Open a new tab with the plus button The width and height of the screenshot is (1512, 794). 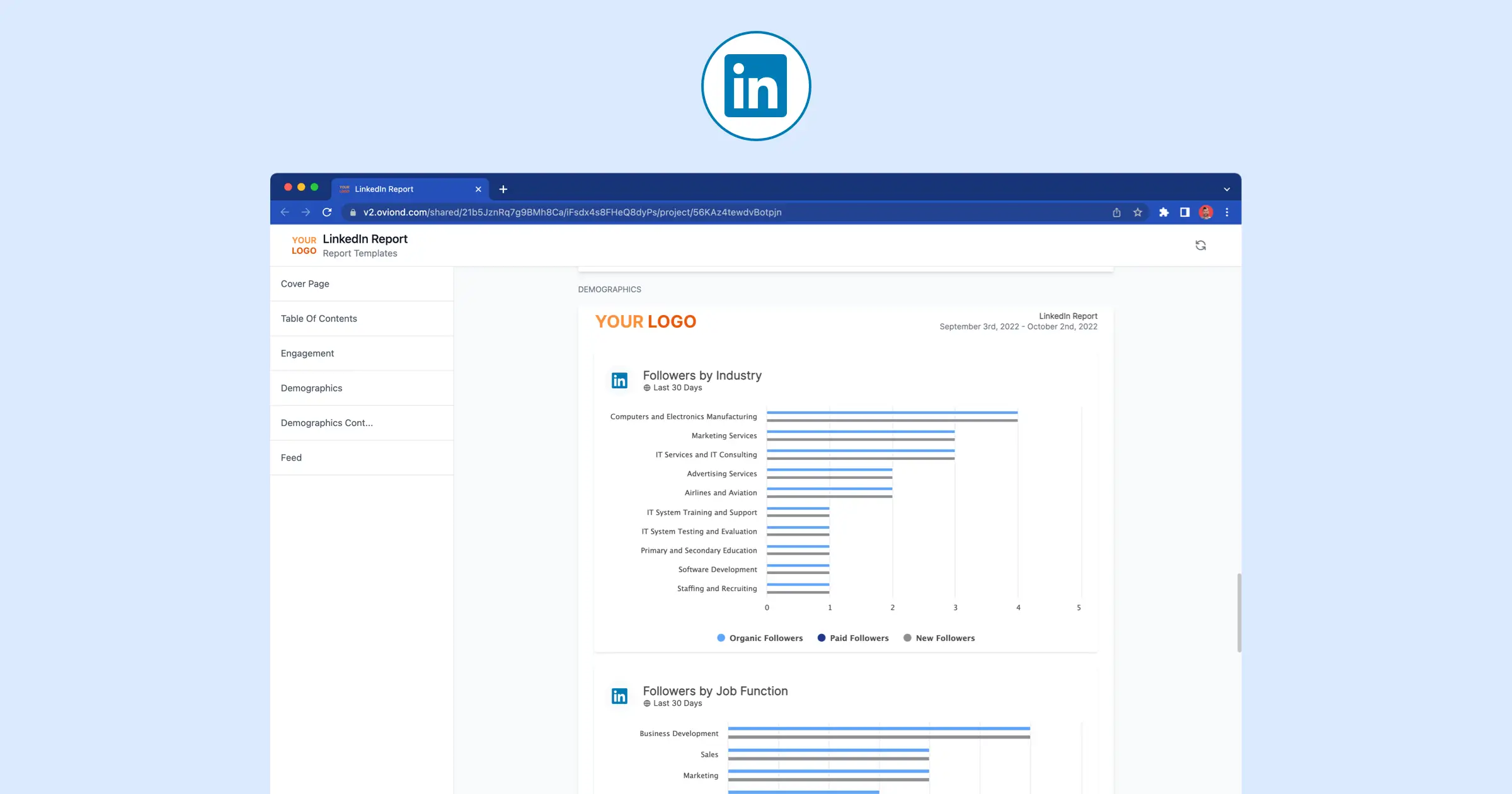(503, 189)
